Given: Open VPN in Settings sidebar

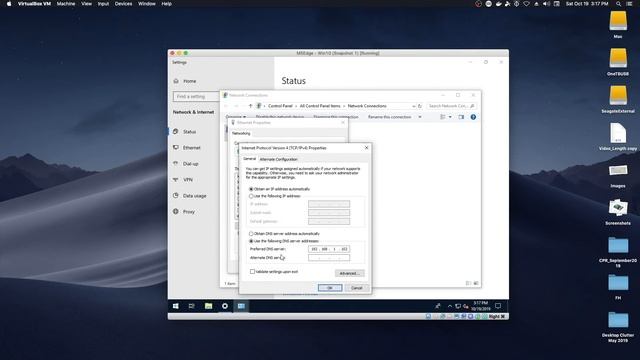Looking at the screenshot, I should tap(188, 180).
